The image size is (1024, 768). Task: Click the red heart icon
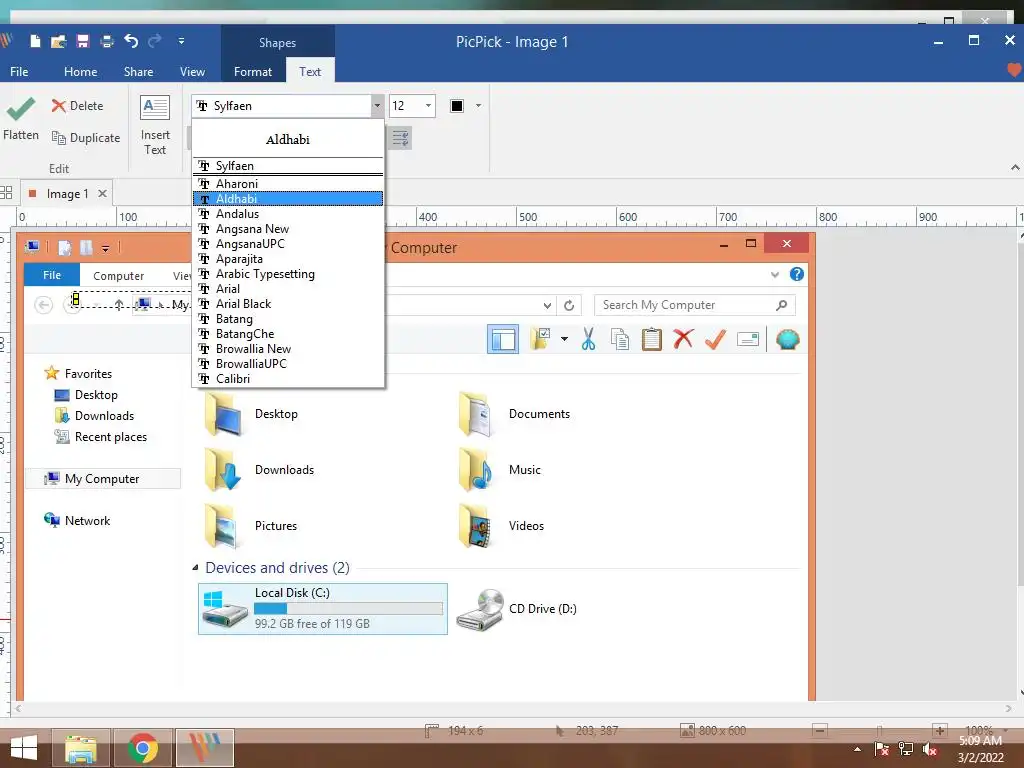tap(1014, 69)
